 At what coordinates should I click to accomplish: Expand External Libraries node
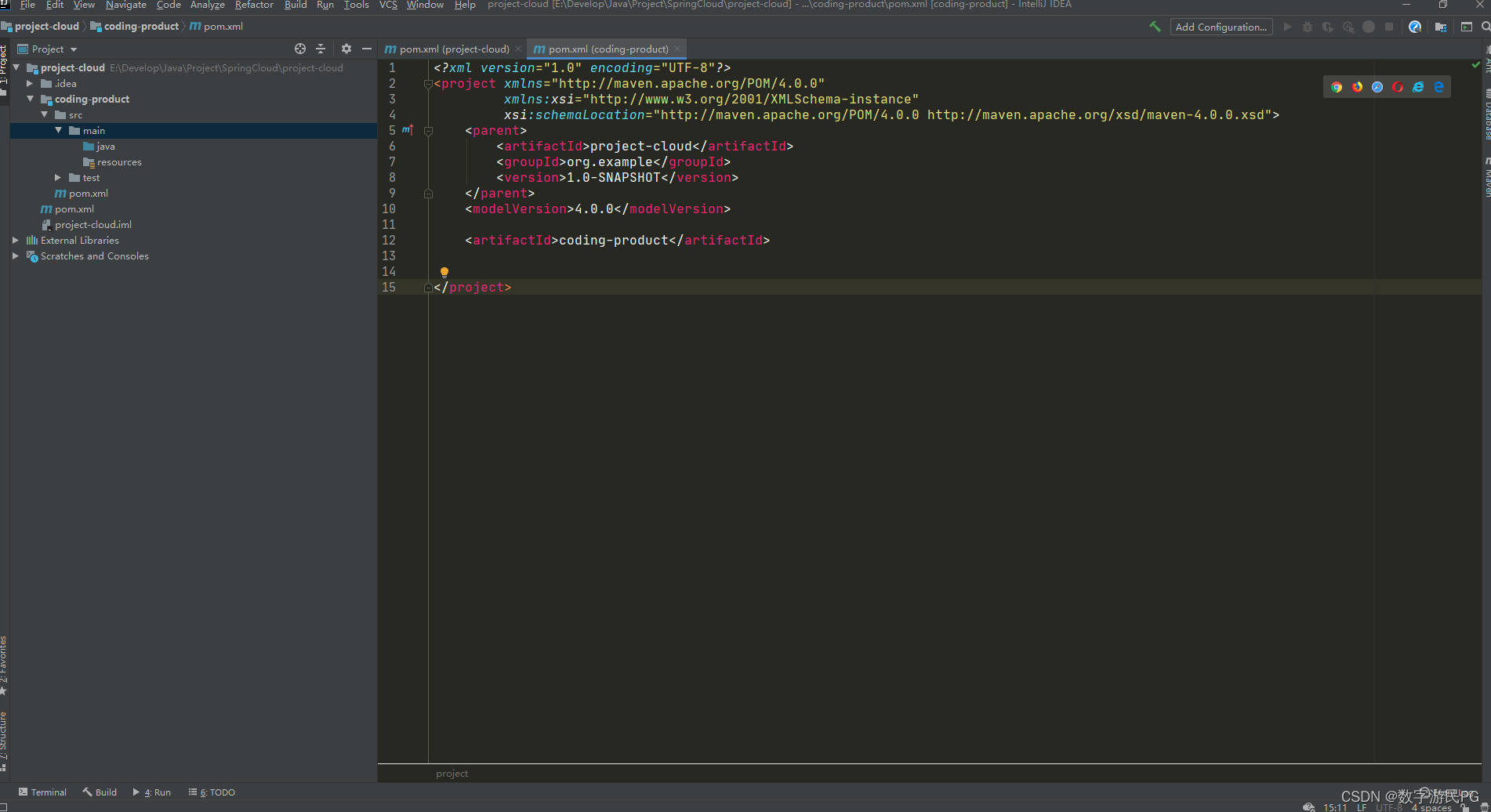16,240
